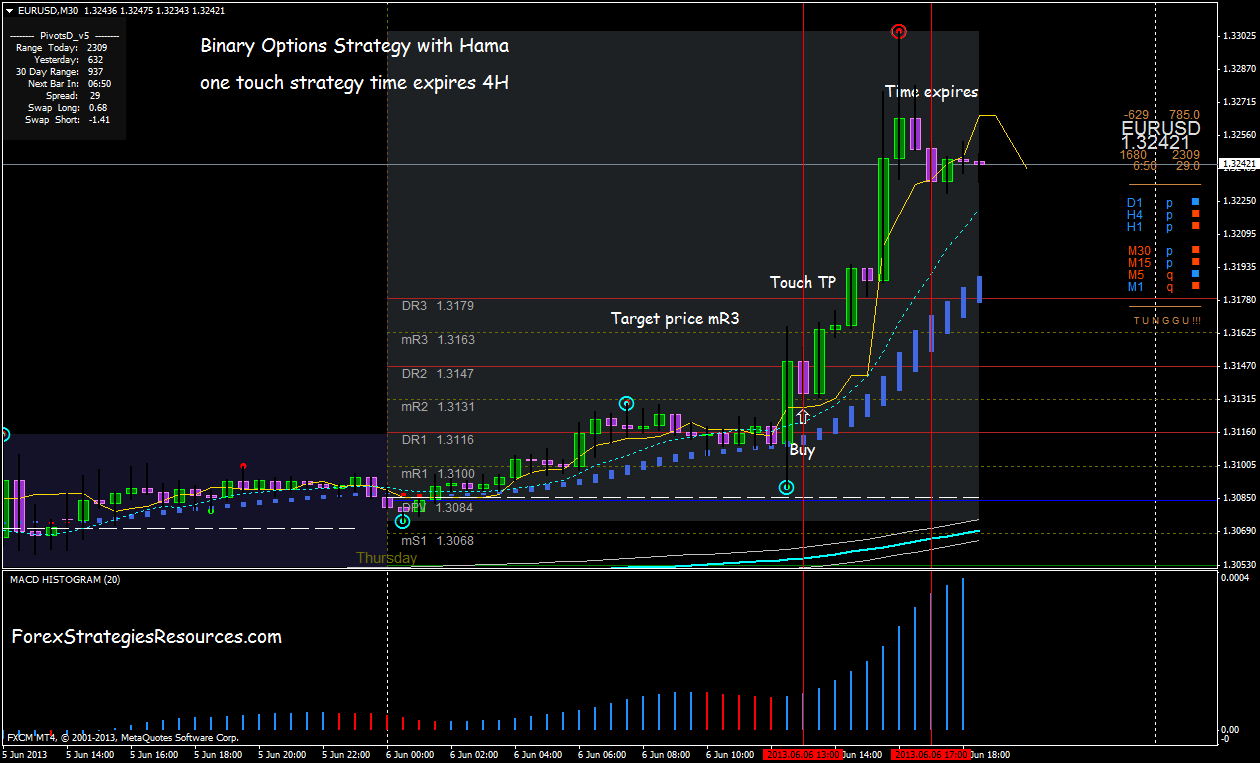Click the orange square in the H1 row
The width and height of the screenshot is (1260, 763).
(x=1194, y=227)
